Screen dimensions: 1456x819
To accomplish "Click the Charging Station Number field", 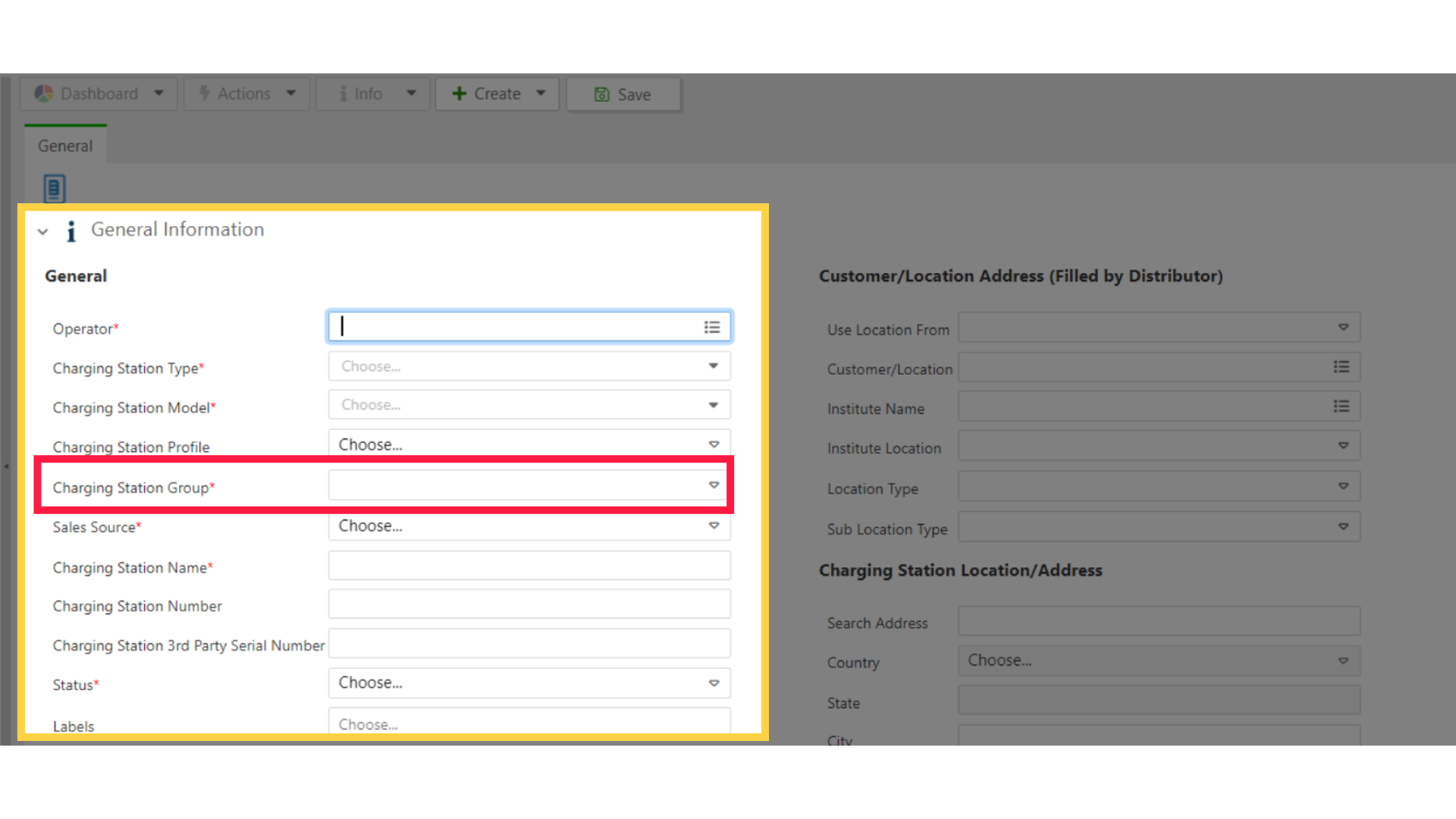I will coord(529,604).
